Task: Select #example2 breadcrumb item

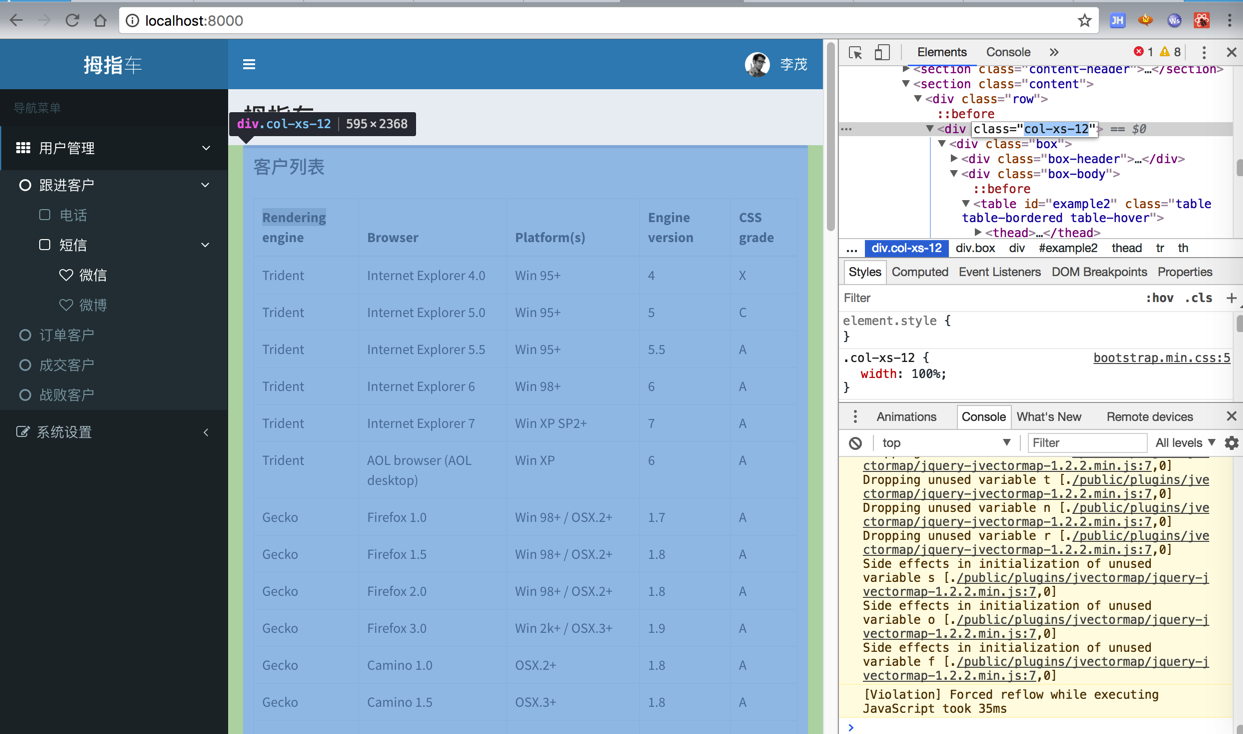Action: tap(1068, 248)
